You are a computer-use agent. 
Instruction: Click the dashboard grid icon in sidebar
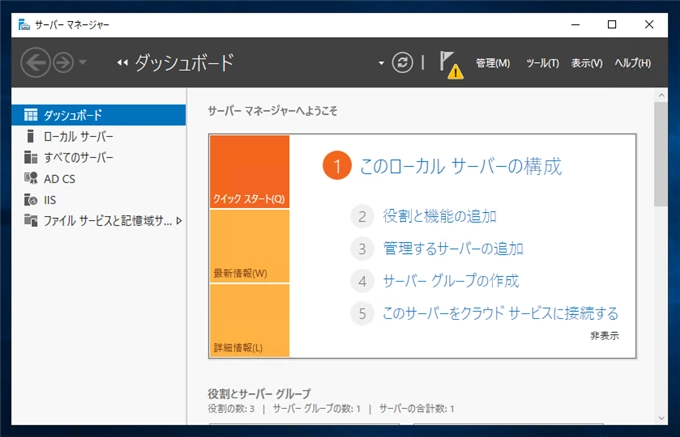[x=31, y=115]
